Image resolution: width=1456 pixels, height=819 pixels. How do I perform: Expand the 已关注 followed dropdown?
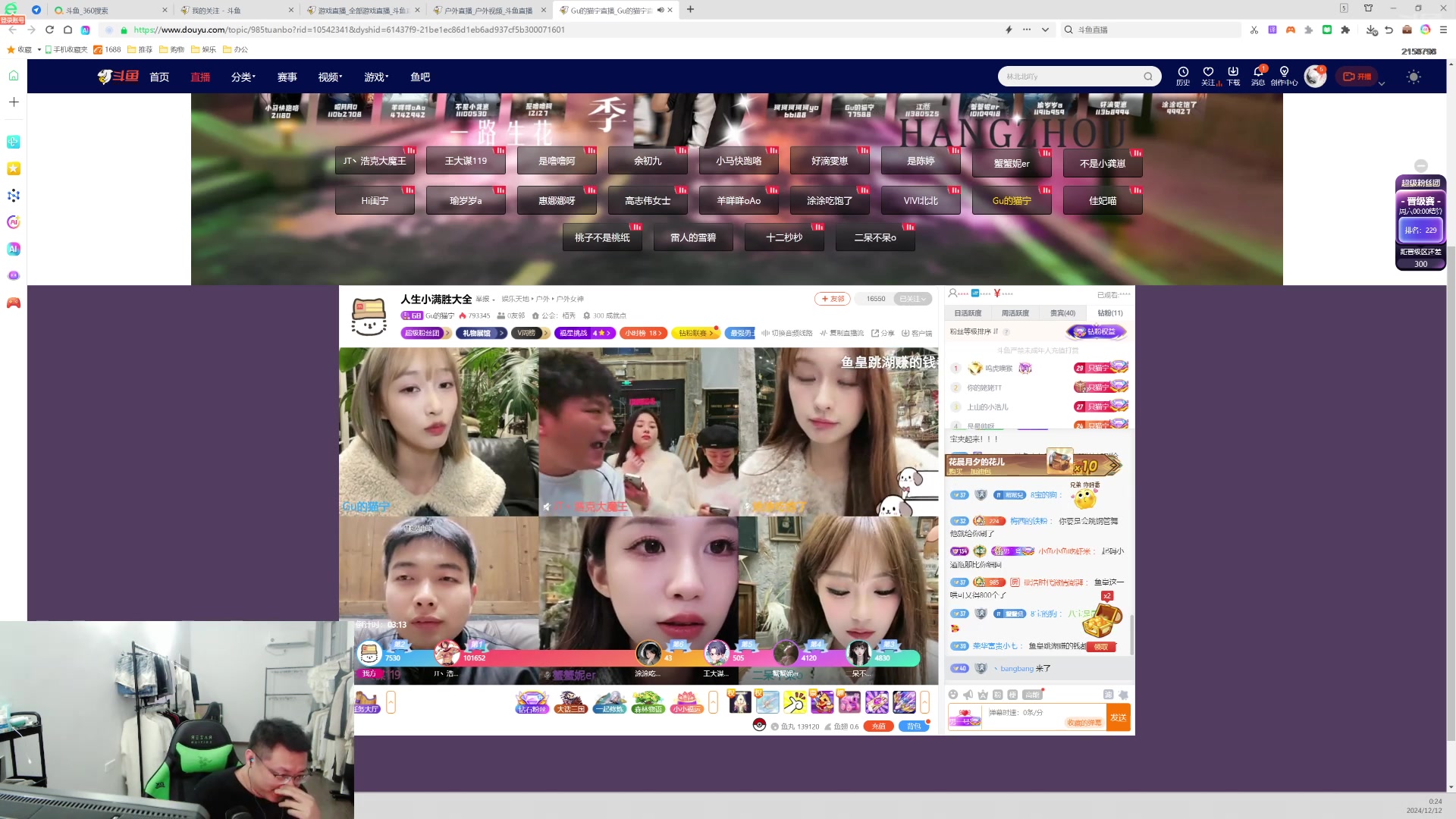912,299
